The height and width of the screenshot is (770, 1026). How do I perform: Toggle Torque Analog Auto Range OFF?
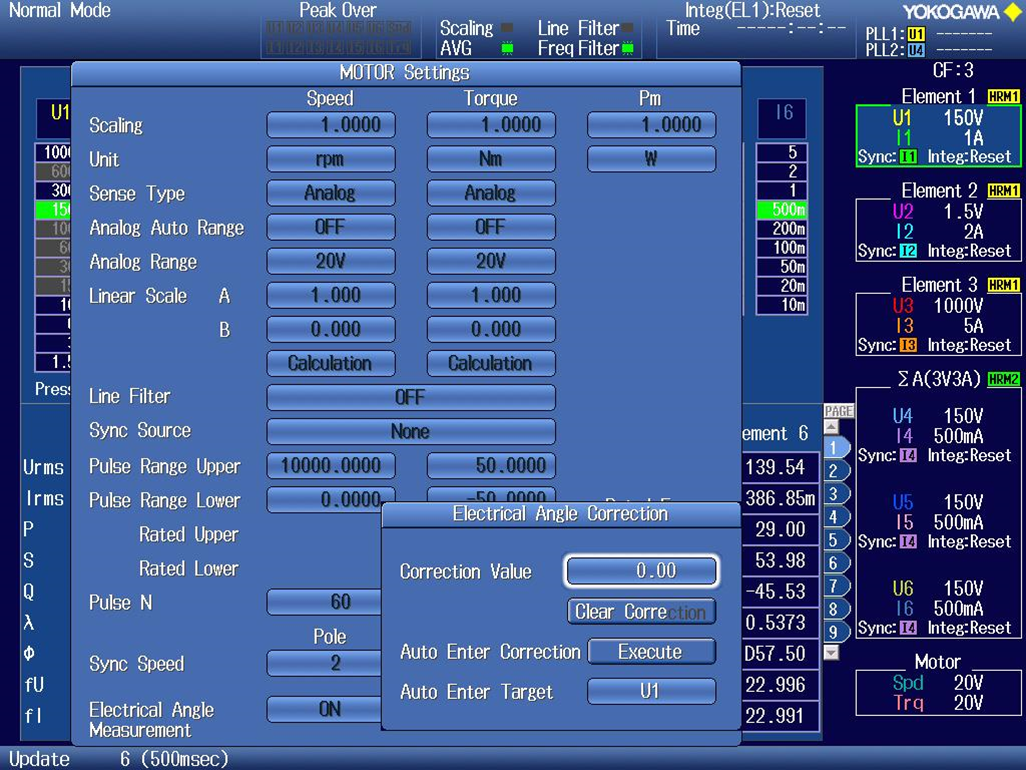pyautogui.click(x=491, y=228)
